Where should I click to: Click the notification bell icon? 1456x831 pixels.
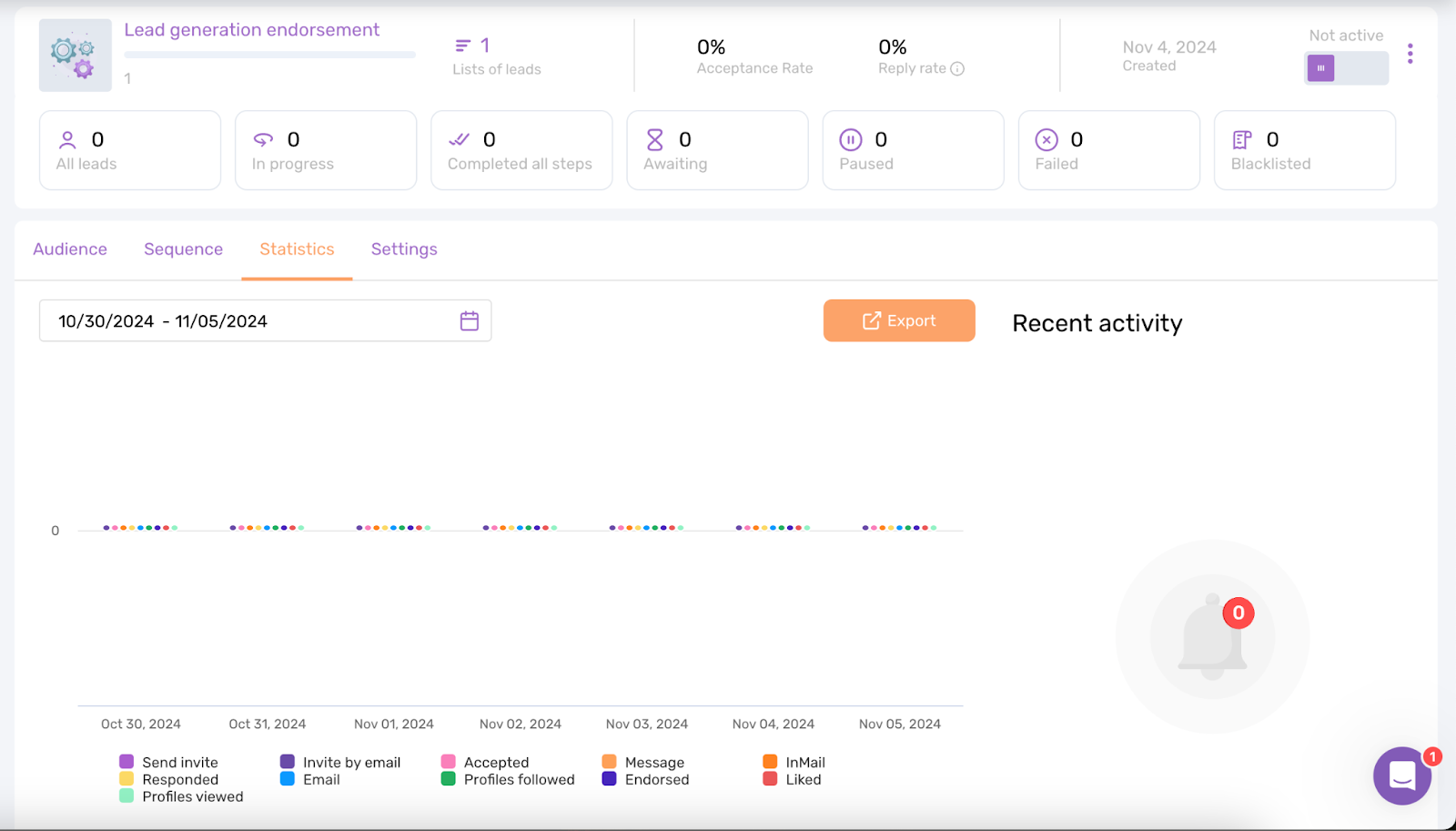point(1211,637)
